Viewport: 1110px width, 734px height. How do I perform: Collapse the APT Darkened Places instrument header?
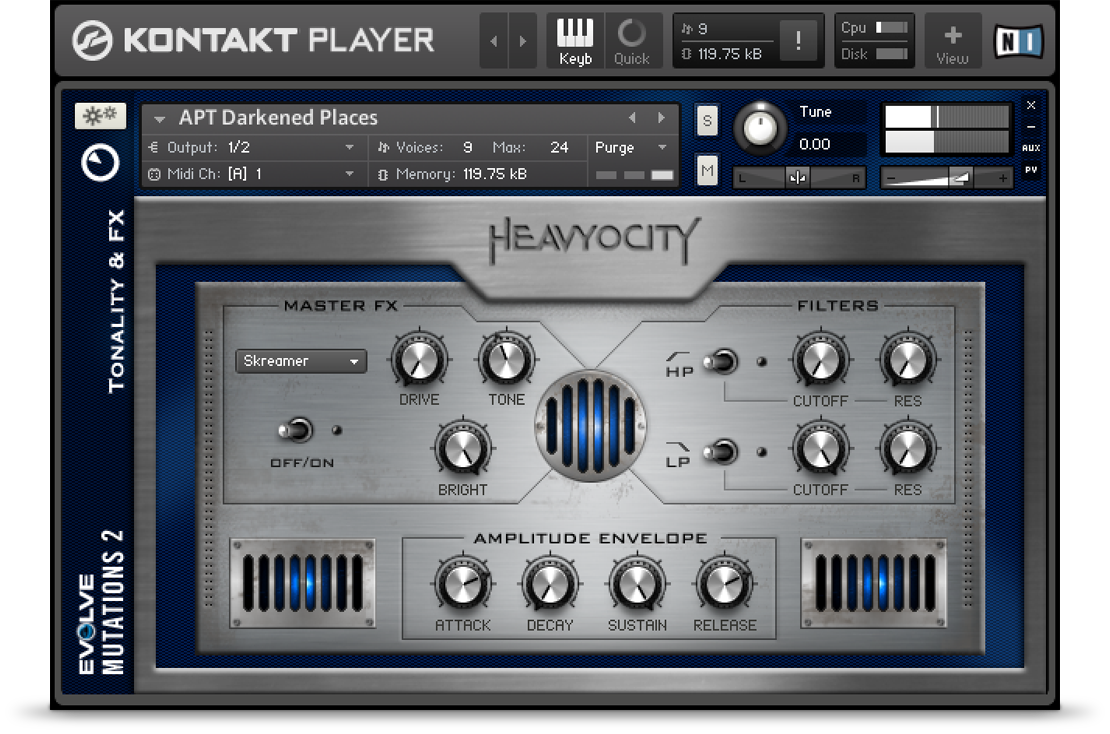(158, 118)
